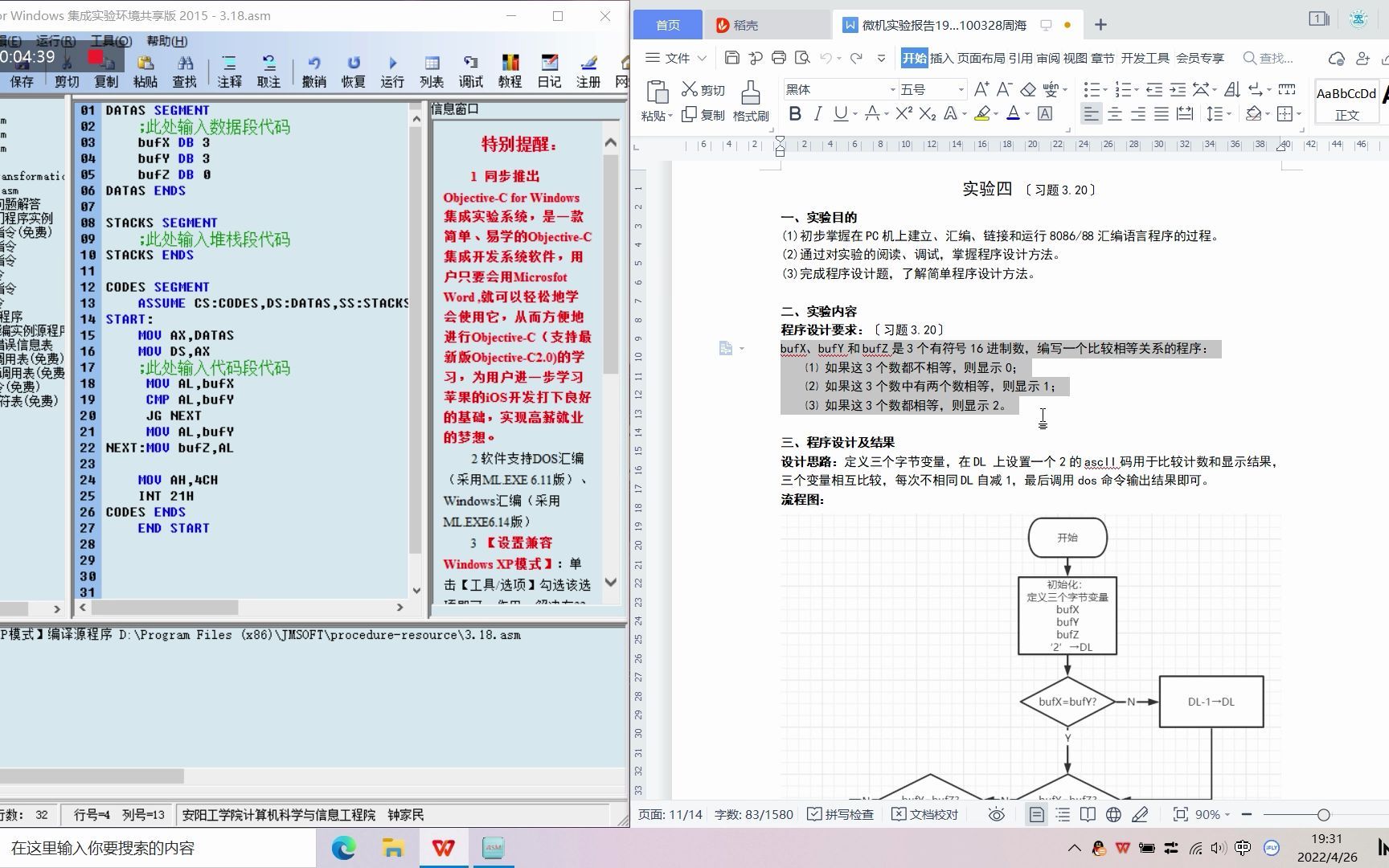This screenshot has width=1389, height=868.
Task: Click the subscript X₂ icon in WPS
Action: coord(927,114)
